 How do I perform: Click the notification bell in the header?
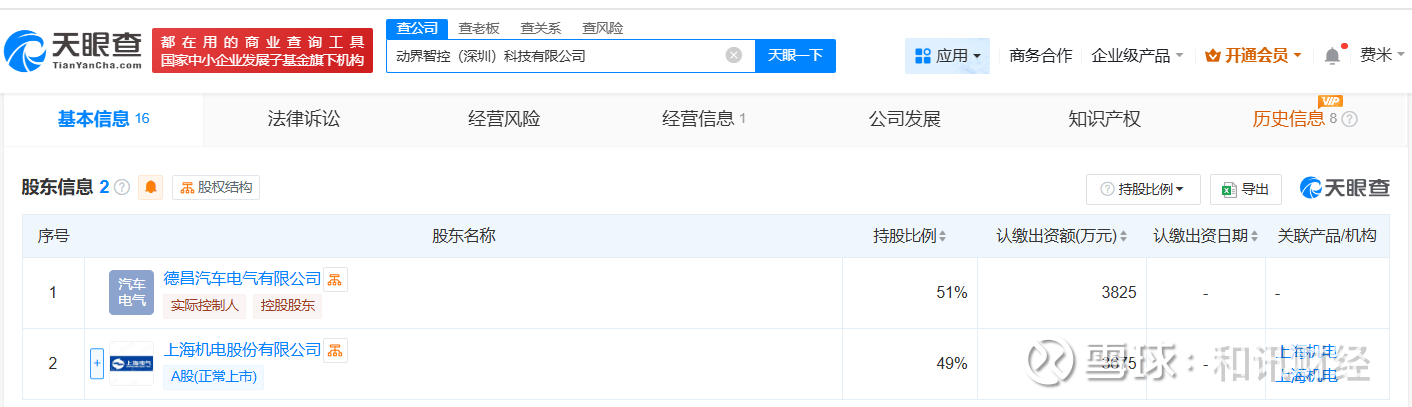point(1332,56)
